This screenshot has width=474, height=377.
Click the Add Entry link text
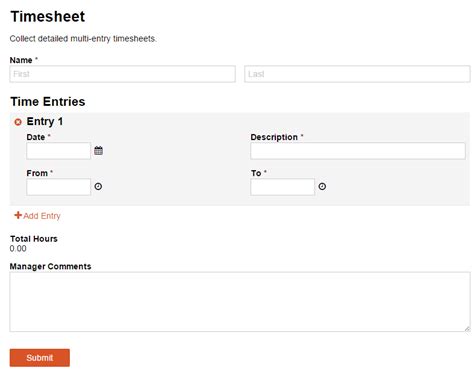coord(42,216)
